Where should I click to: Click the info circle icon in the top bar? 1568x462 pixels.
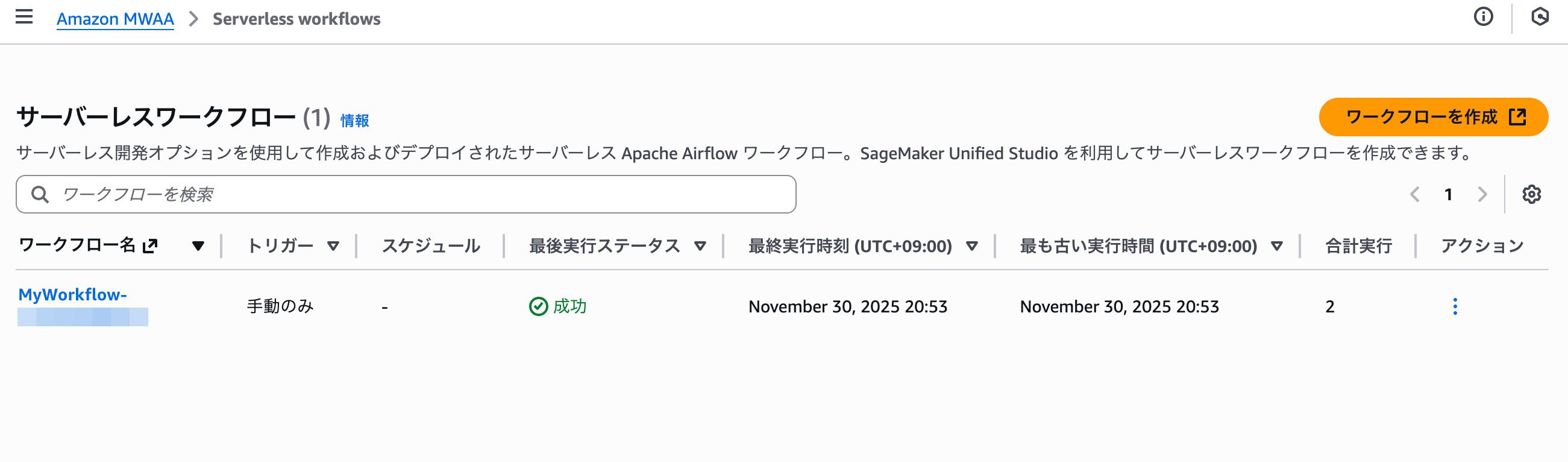point(1484,17)
